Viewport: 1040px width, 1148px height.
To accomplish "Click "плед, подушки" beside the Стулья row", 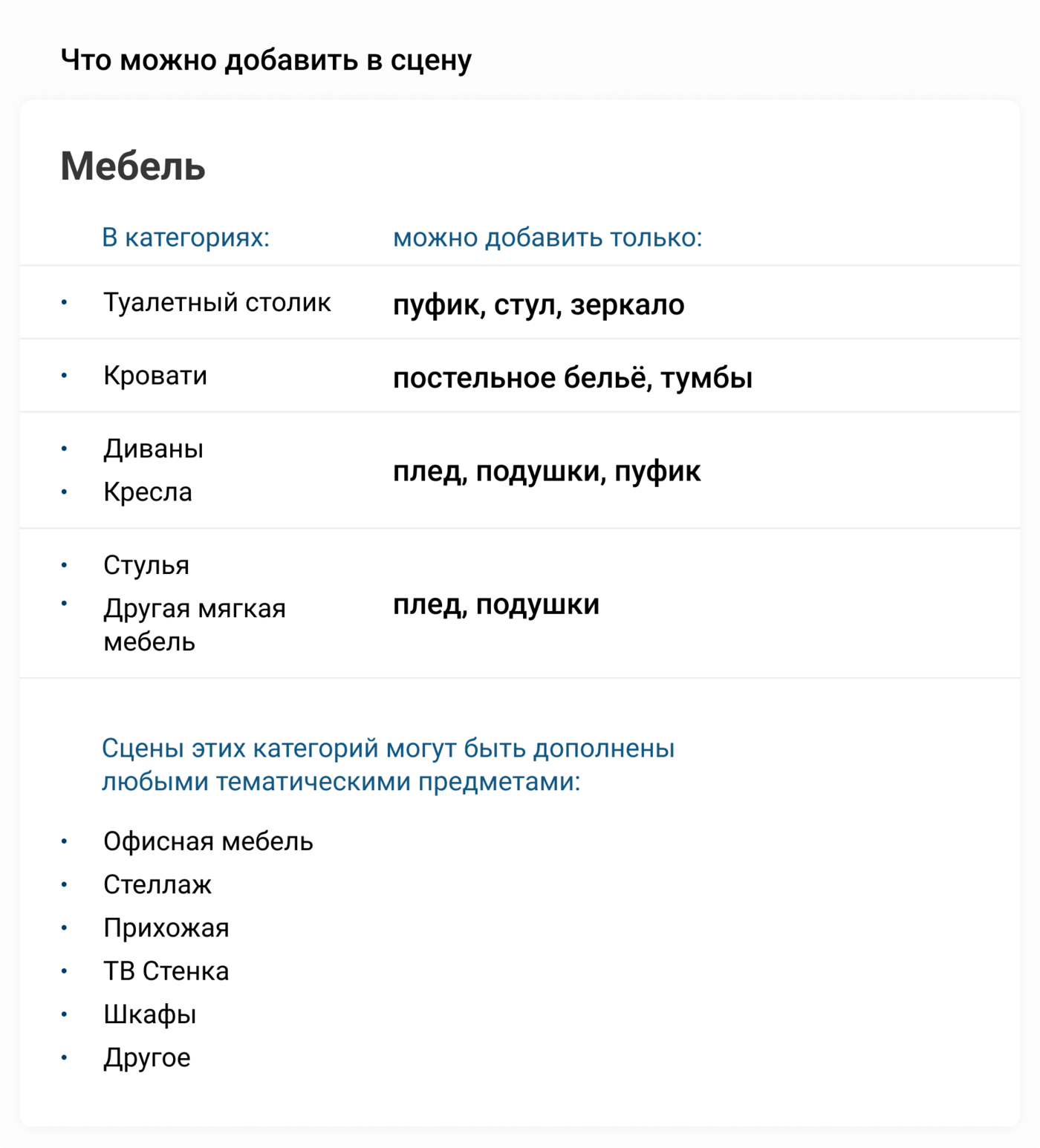I will click(x=496, y=604).
